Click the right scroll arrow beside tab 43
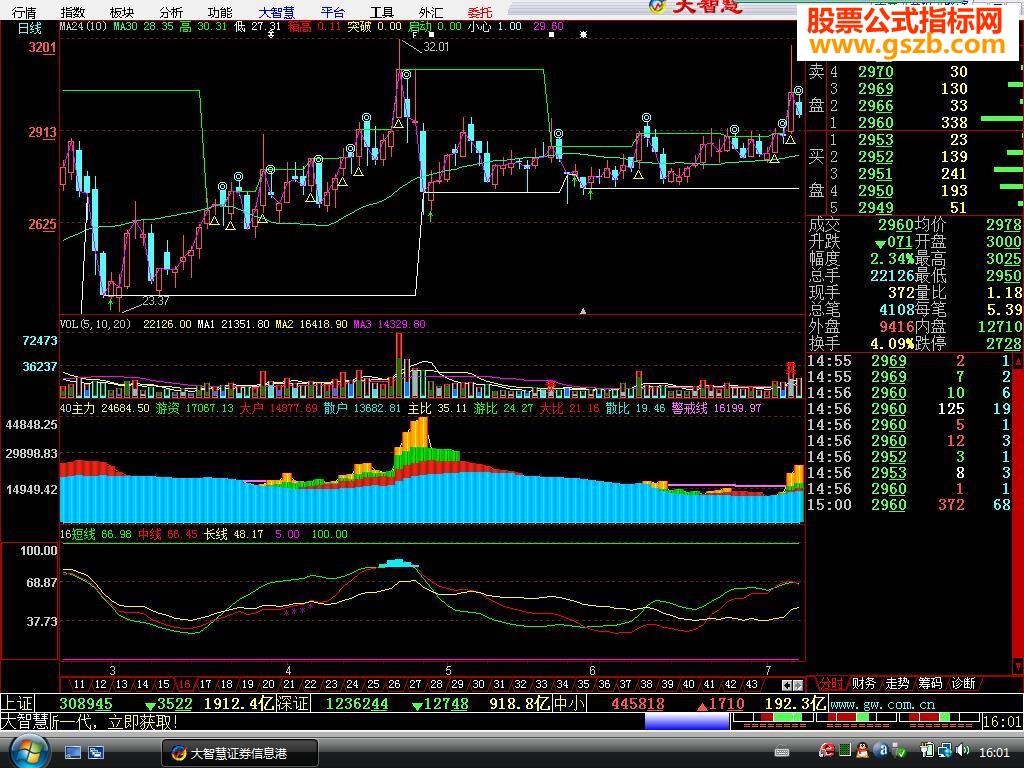This screenshot has width=1024, height=768. [x=797, y=685]
